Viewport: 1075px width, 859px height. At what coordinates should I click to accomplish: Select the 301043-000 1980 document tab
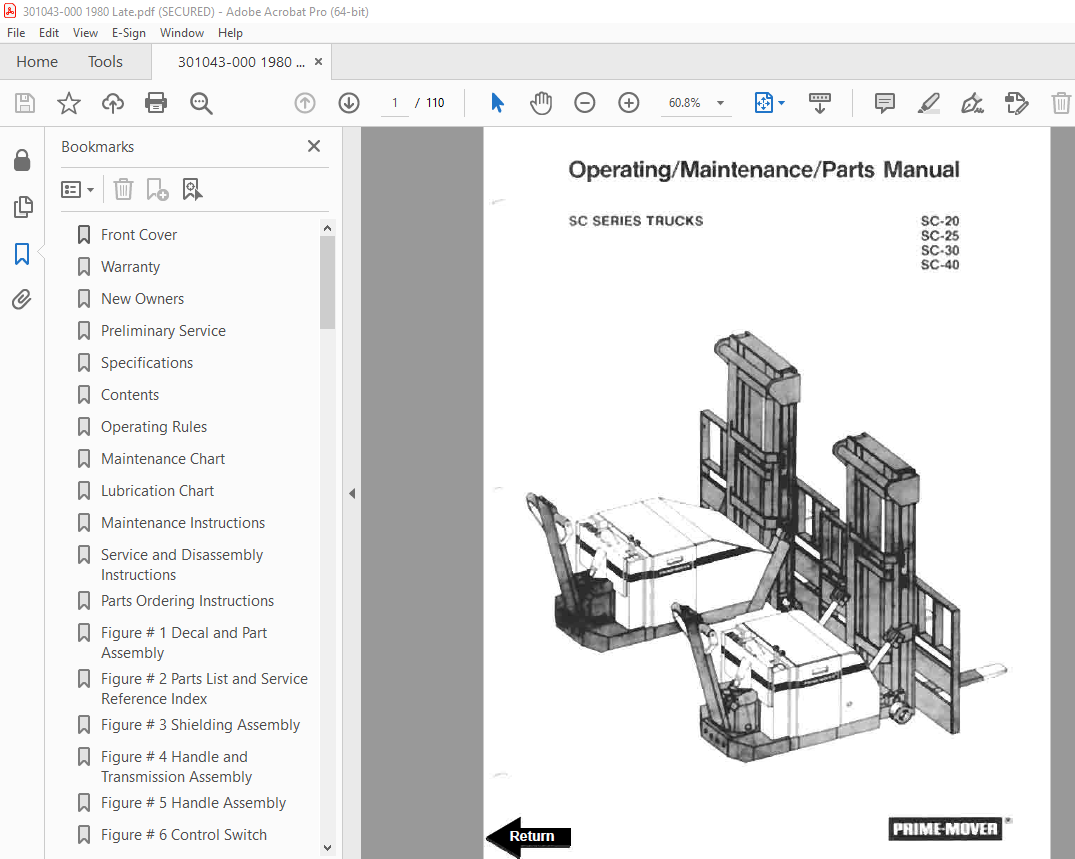(241, 62)
